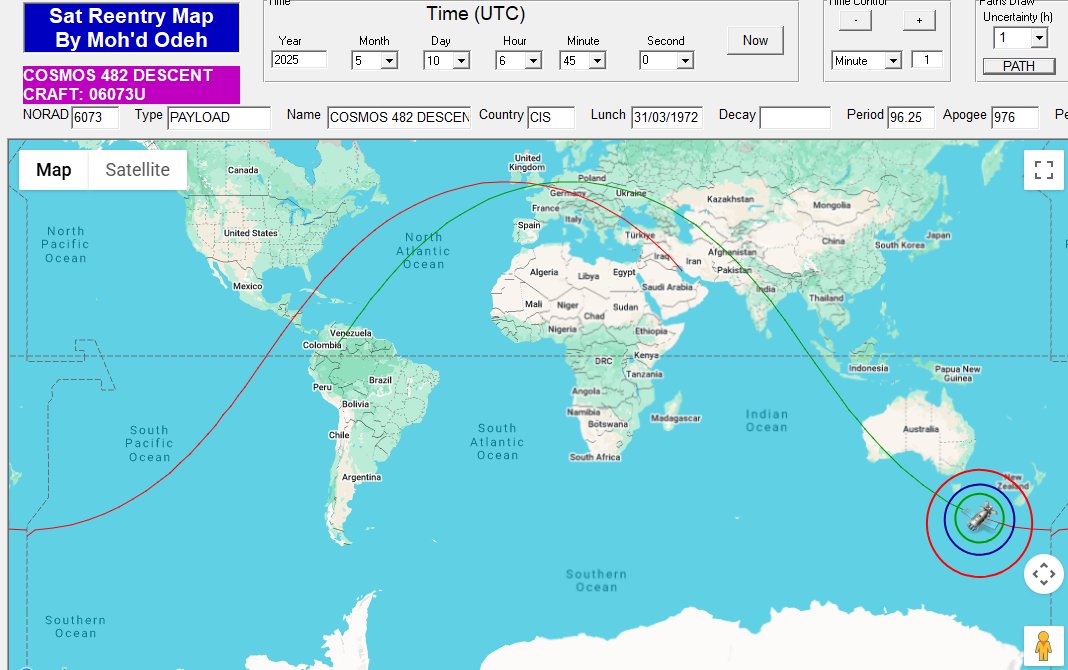
Task: Click the Now button
Action: (755, 40)
